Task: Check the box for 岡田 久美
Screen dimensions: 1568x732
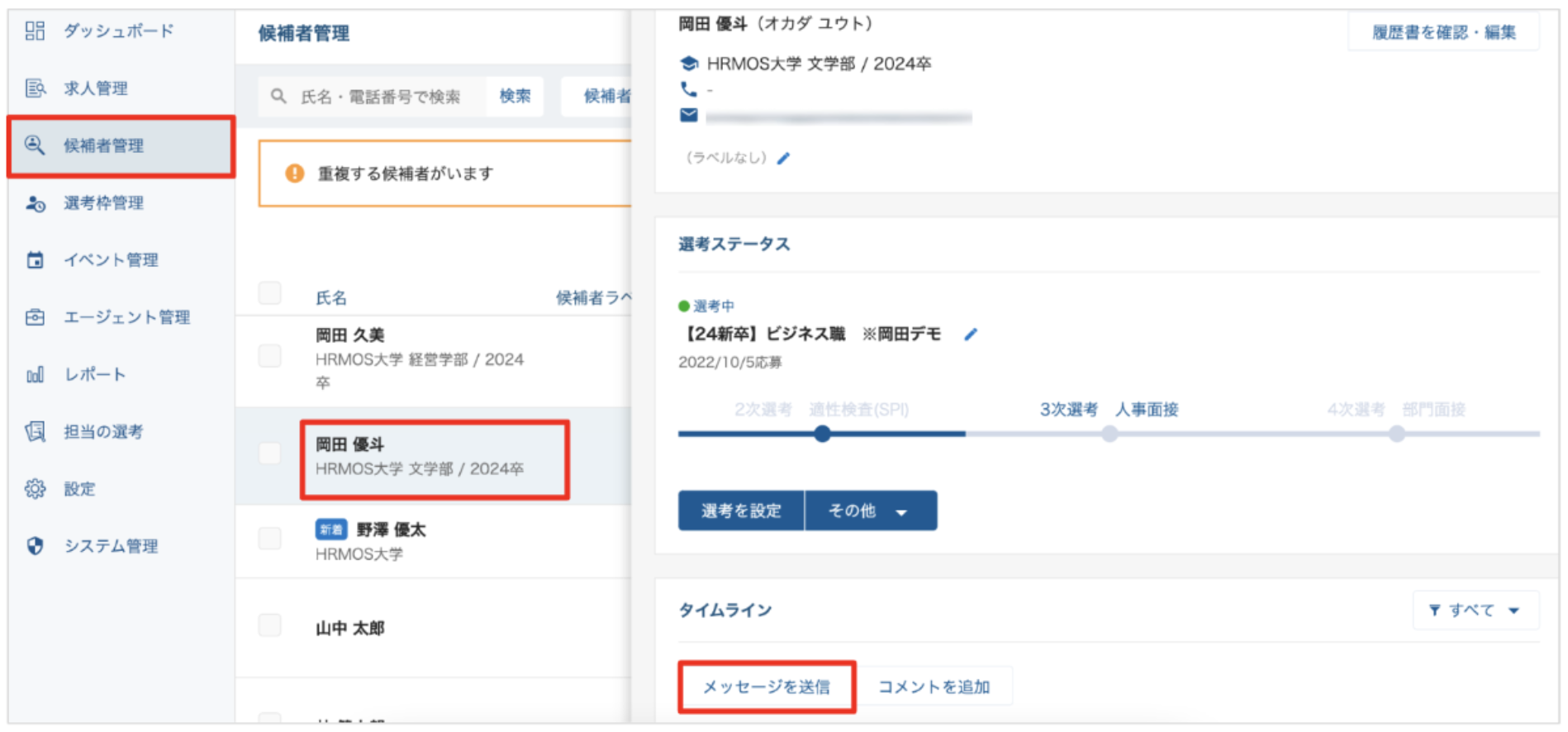Action: click(x=270, y=356)
